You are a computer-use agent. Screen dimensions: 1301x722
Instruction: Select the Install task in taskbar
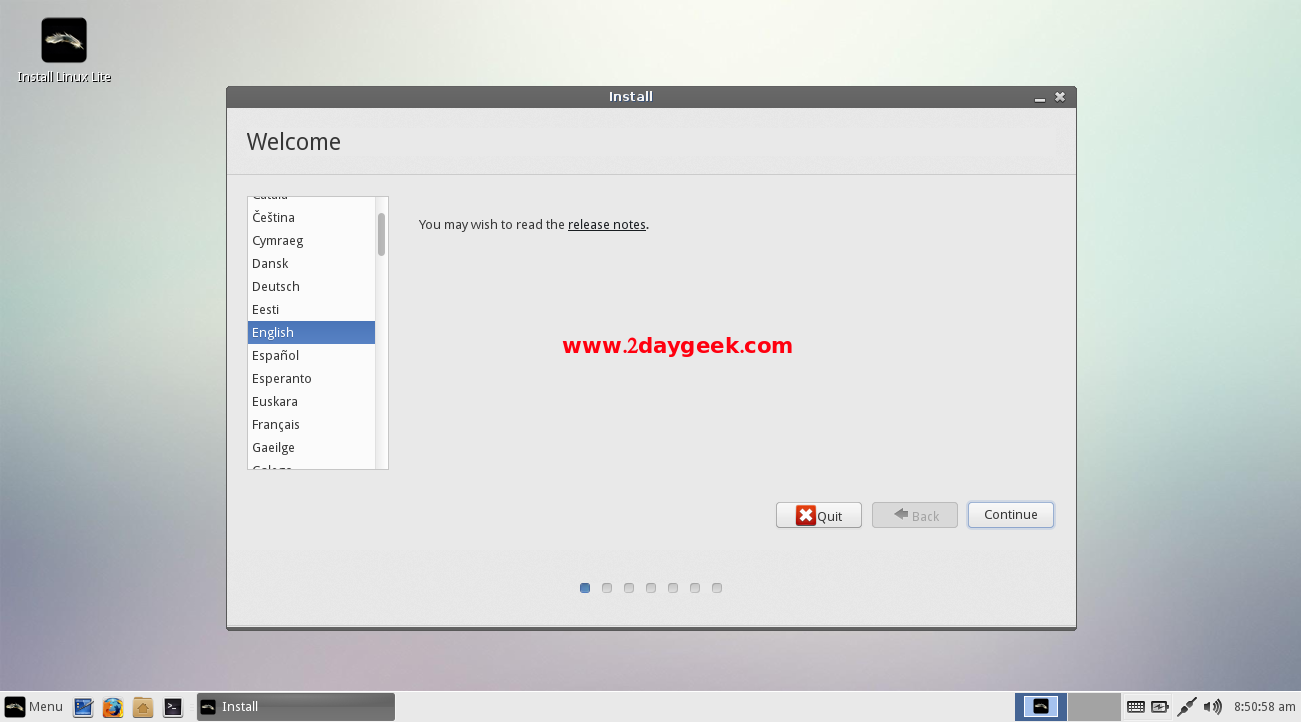coord(295,707)
